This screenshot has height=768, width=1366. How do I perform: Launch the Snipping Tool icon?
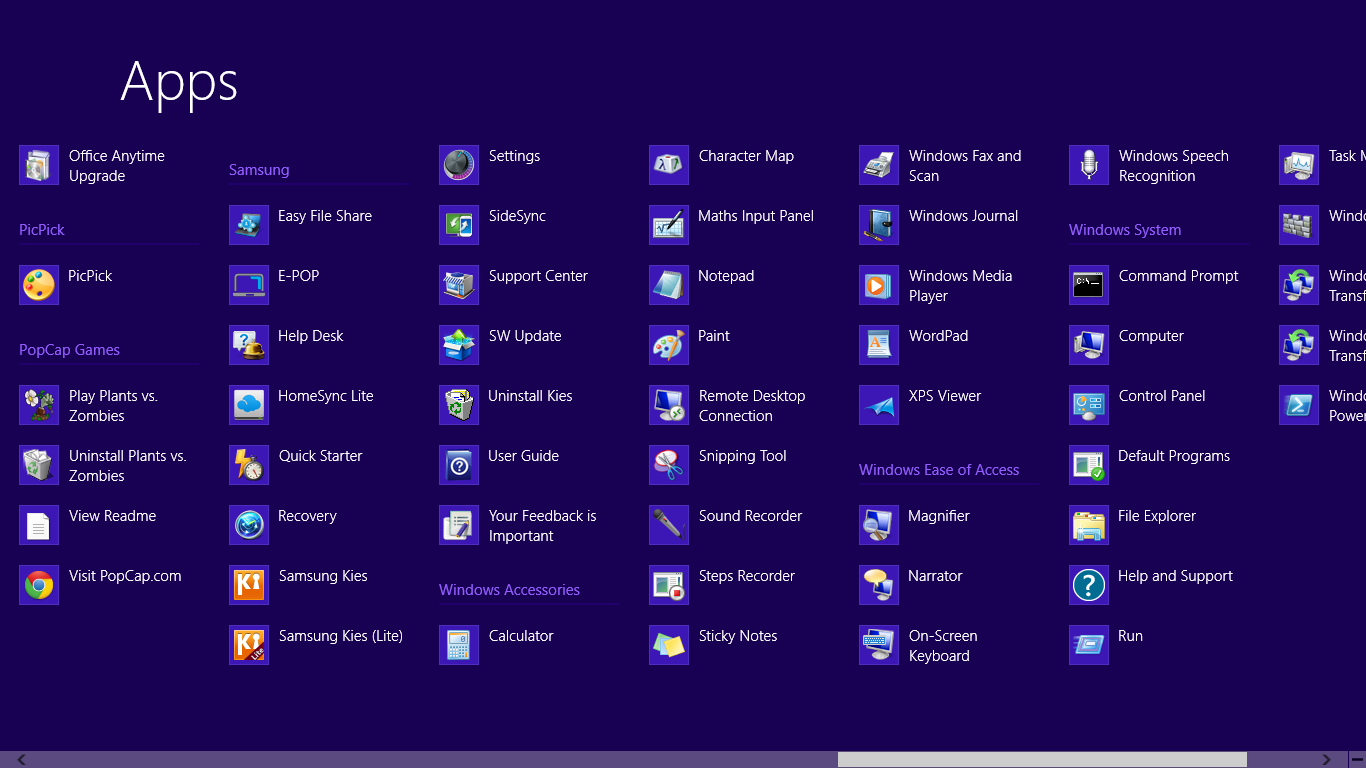point(669,465)
